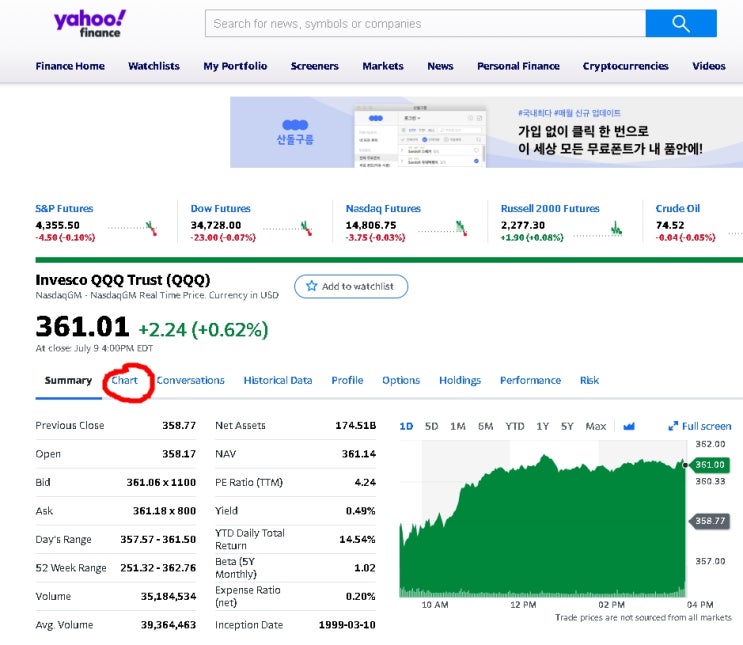Select the 1Y chart range
743x645 pixels.
point(543,426)
